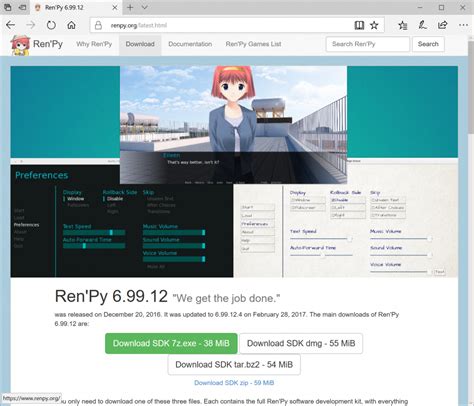
Task: Click Download SDK zip link
Action: 234,383
